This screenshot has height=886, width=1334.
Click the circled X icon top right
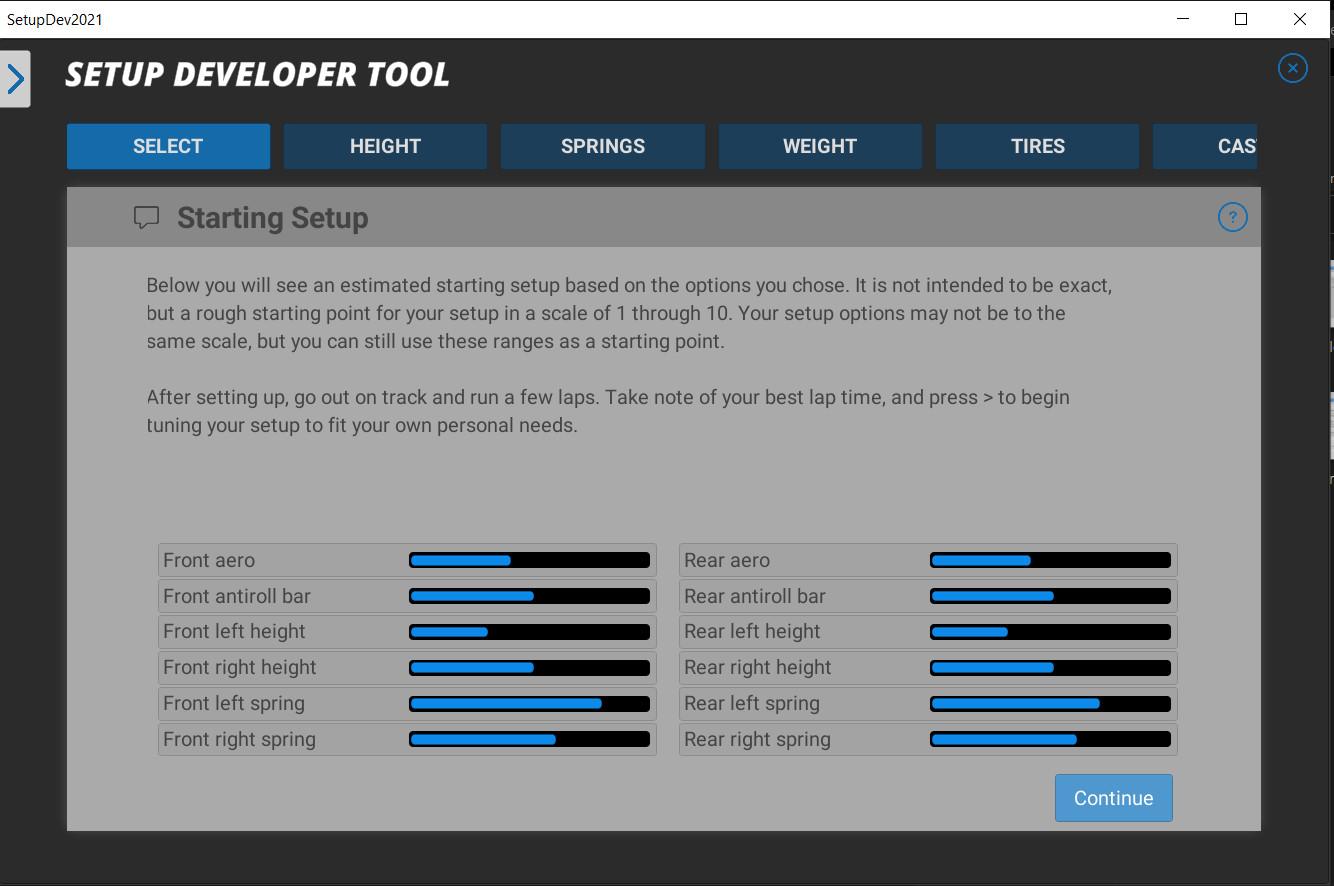click(1292, 68)
